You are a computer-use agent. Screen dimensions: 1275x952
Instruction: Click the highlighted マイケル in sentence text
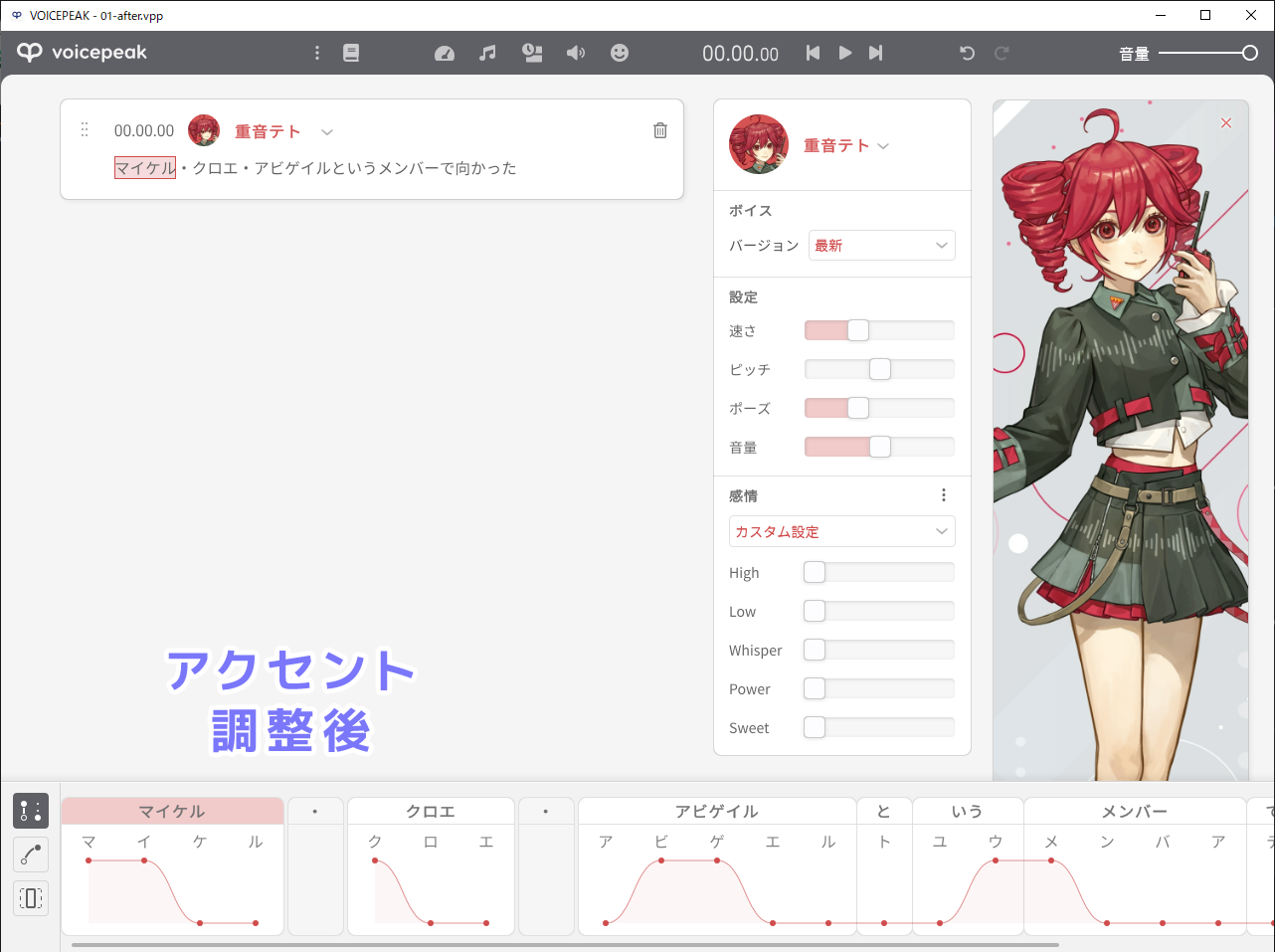(x=145, y=168)
